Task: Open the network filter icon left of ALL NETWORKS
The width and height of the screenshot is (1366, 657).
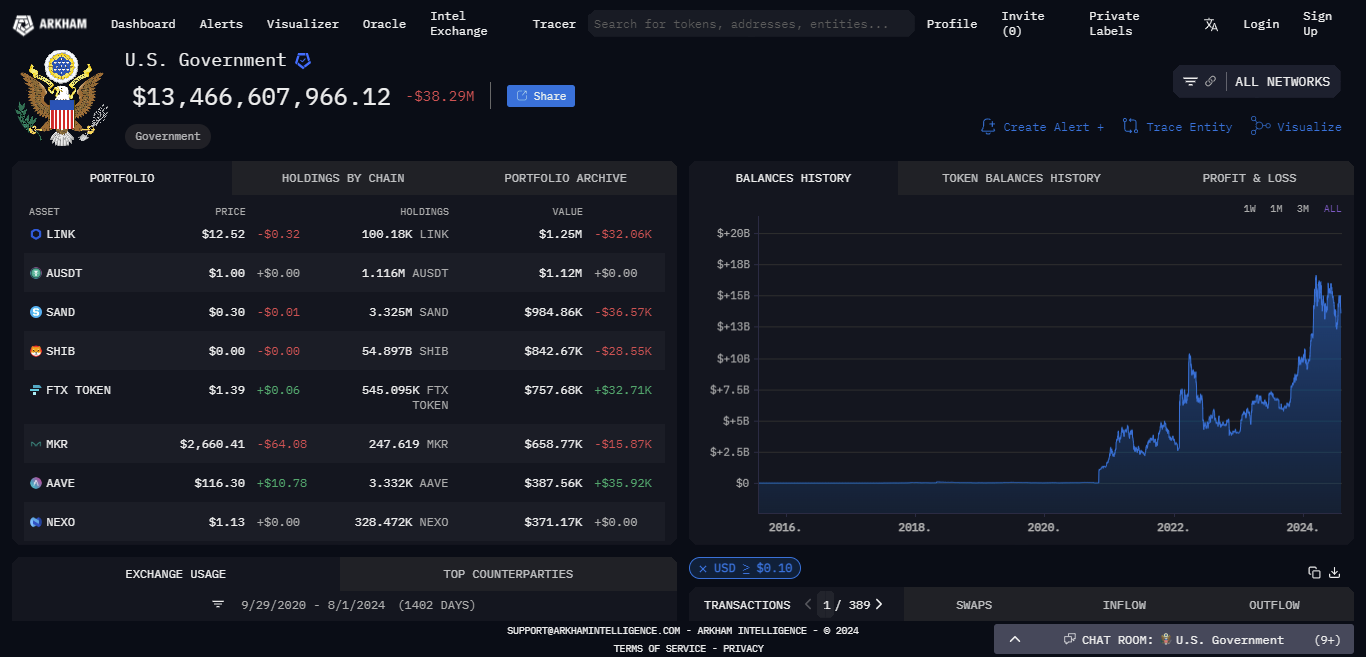Action: click(x=1190, y=82)
